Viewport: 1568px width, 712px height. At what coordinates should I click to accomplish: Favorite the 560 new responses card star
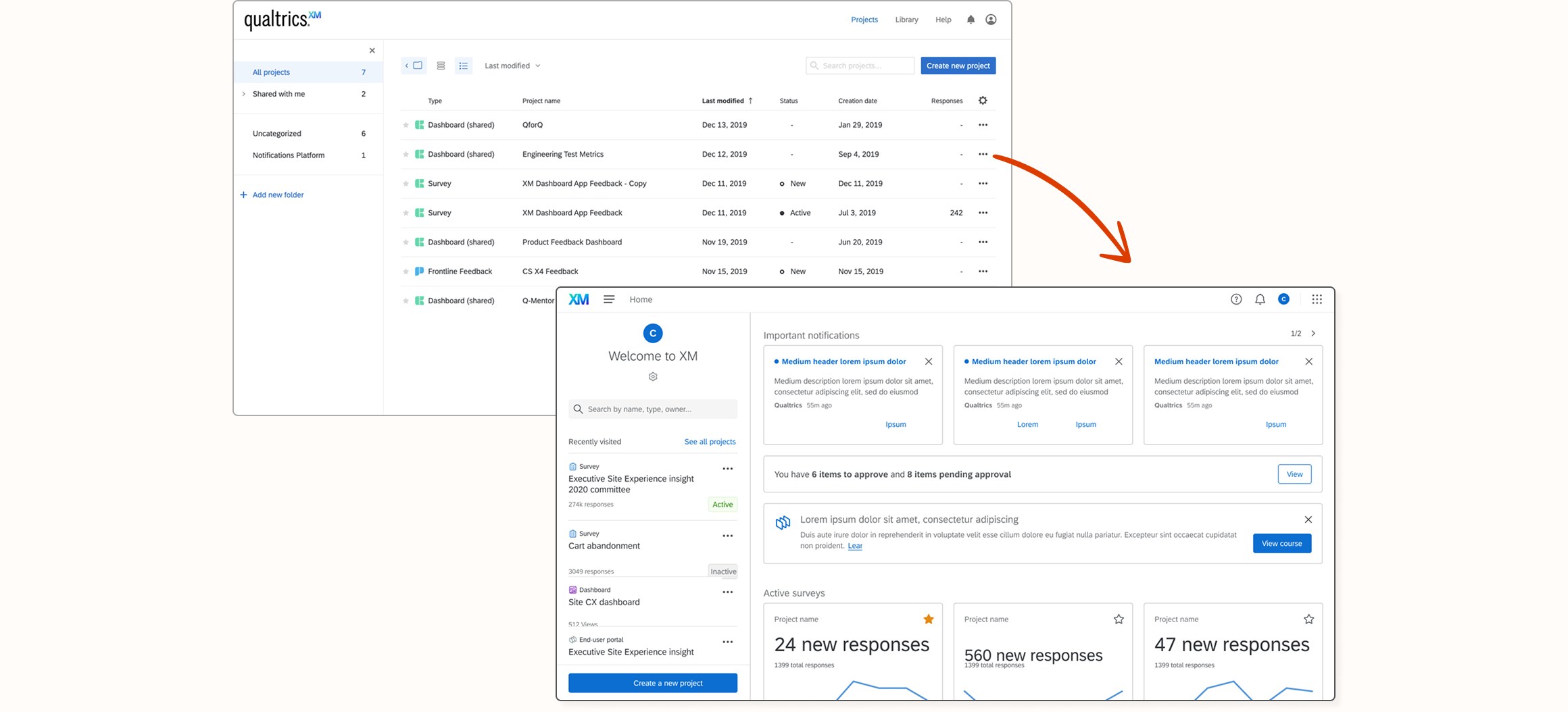pos(1119,619)
